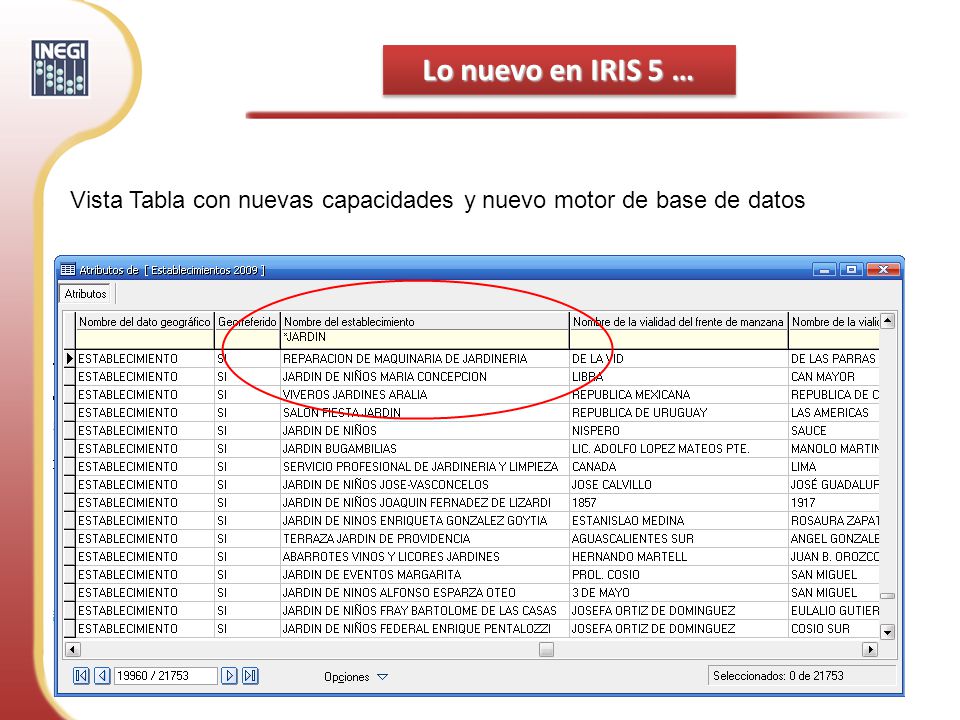
Task: Select row marker of REPARACION DE MAQUINARIA row
Action: point(69,358)
